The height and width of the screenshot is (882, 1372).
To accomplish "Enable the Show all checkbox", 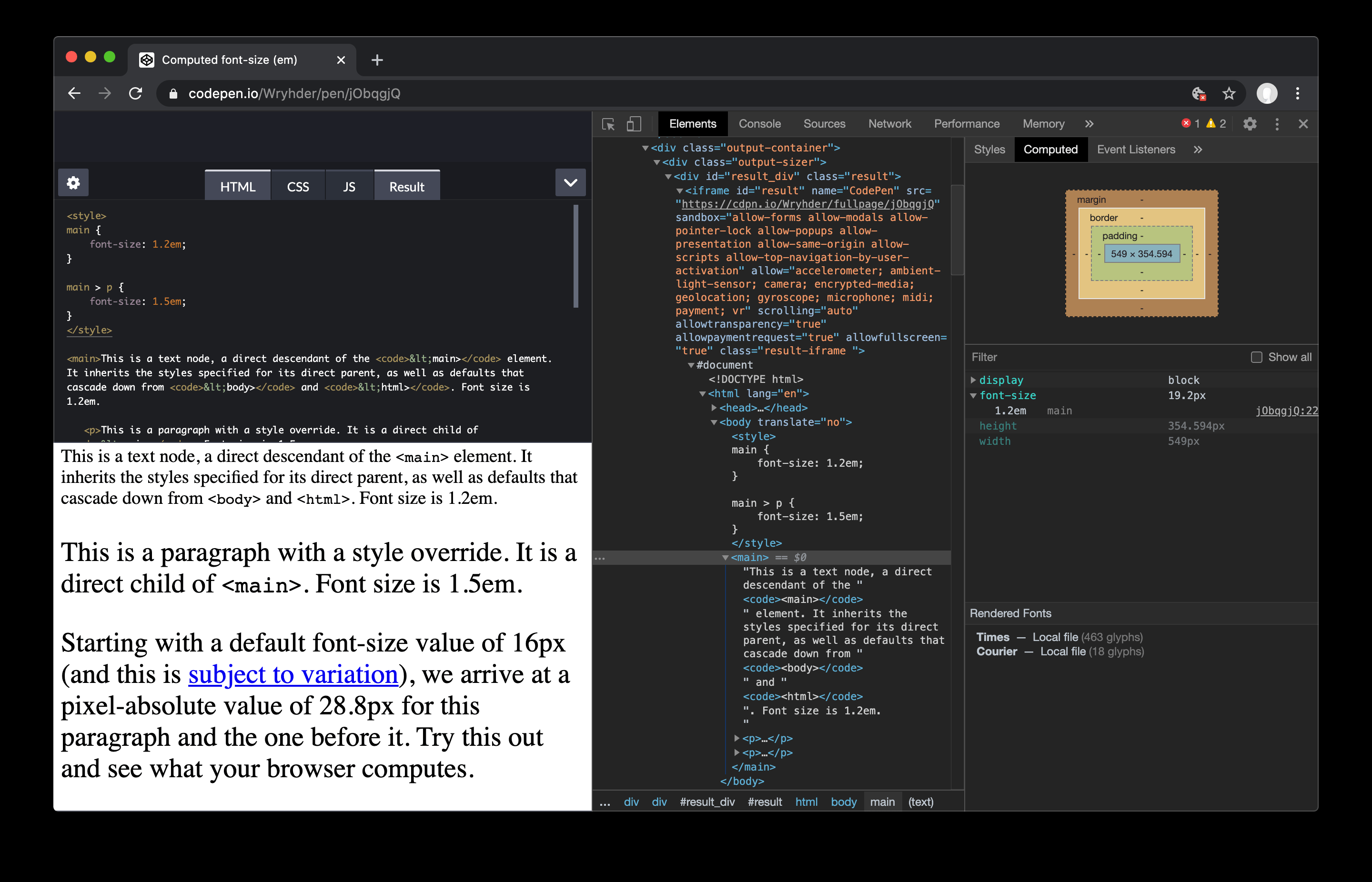I will 1256,357.
